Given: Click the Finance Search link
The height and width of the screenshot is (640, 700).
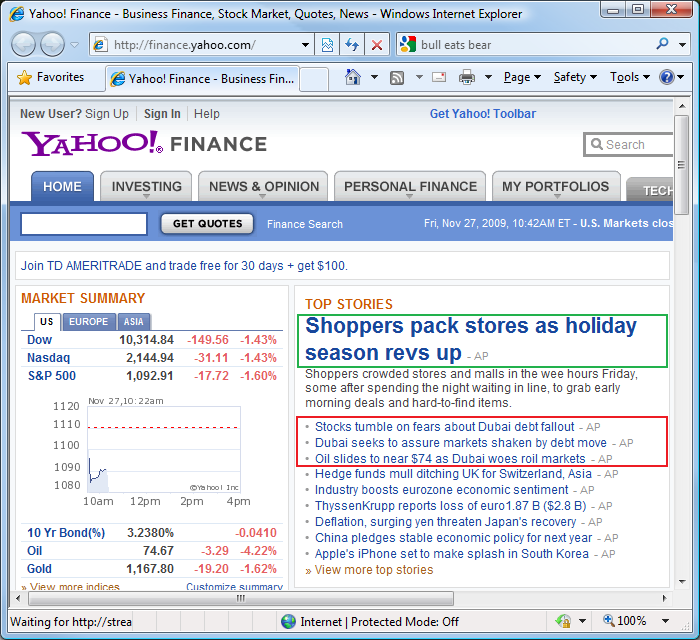Looking at the screenshot, I should (305, 224).
